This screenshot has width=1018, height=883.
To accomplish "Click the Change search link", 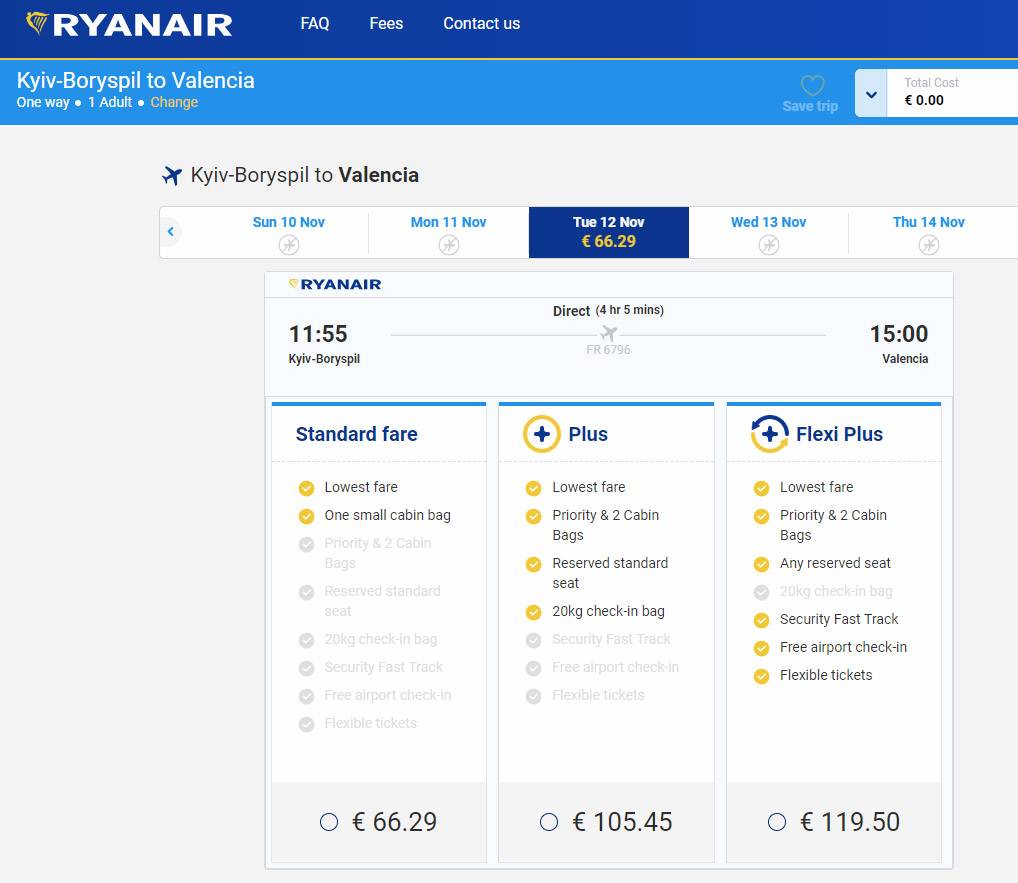I will [x=174, y=102].
